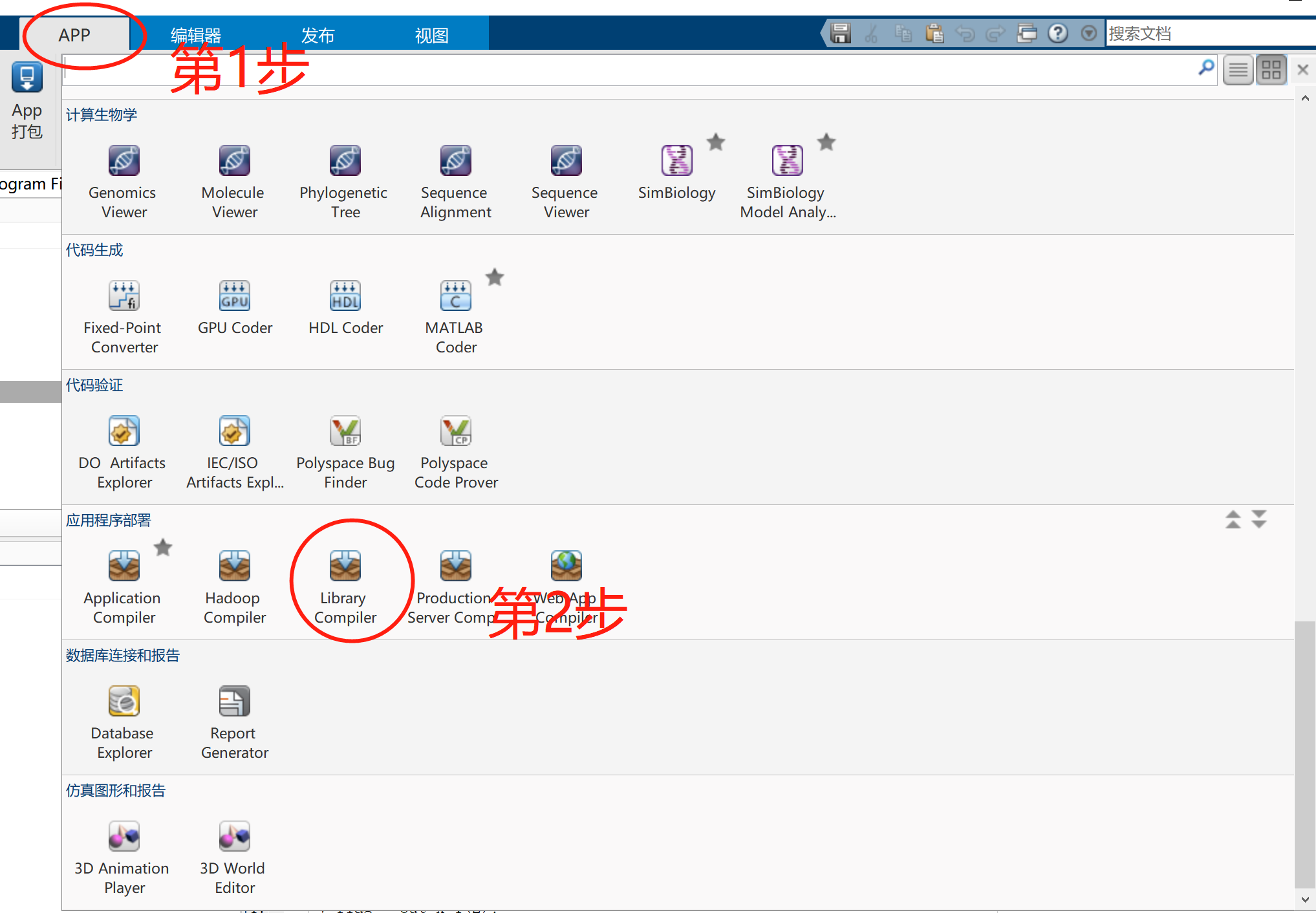This screenshot has width=1316, height=913.
Task: Click the Save icon in quick access toolbar
Action: (841, 33)
